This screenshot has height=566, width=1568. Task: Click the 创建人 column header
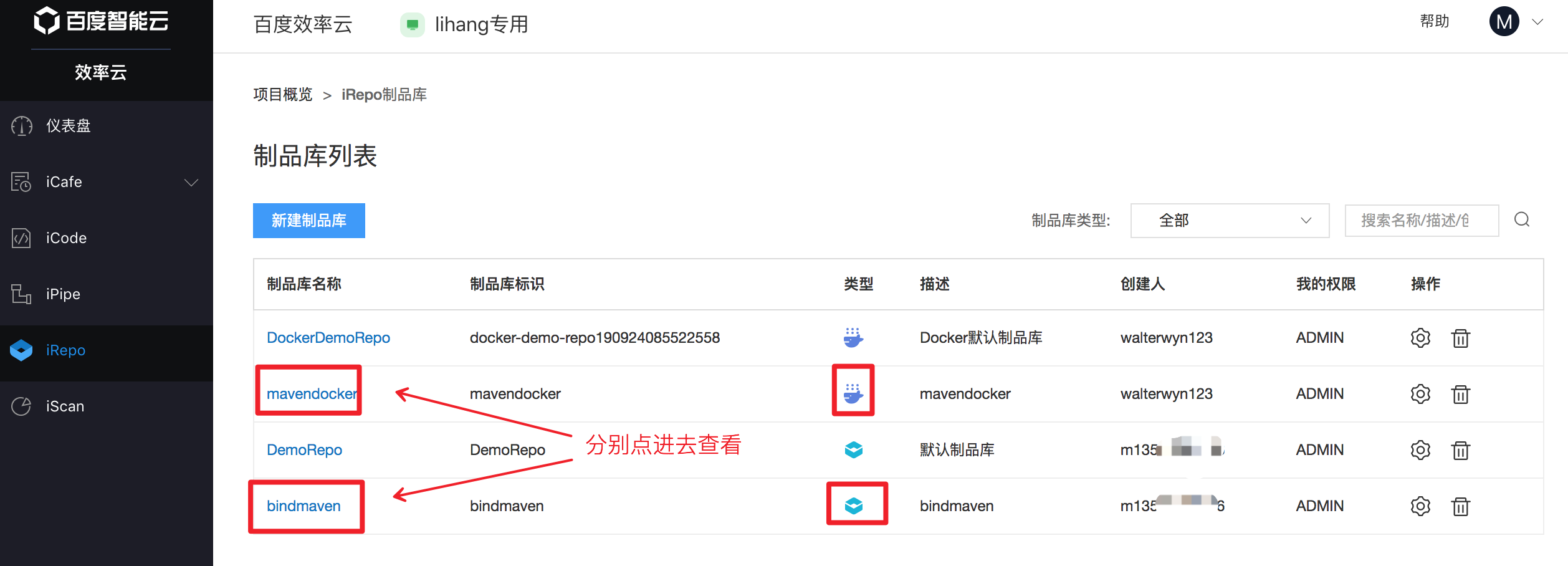1143,284
